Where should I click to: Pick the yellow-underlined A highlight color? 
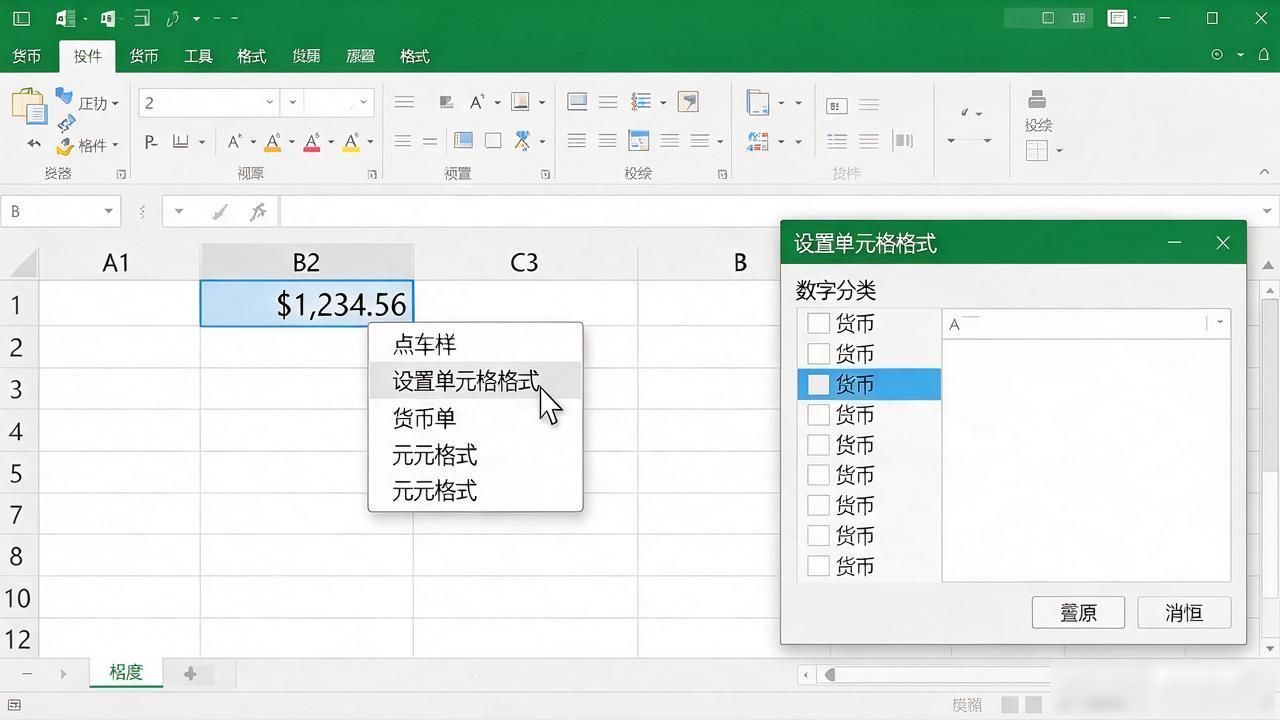tap(351, 142)
